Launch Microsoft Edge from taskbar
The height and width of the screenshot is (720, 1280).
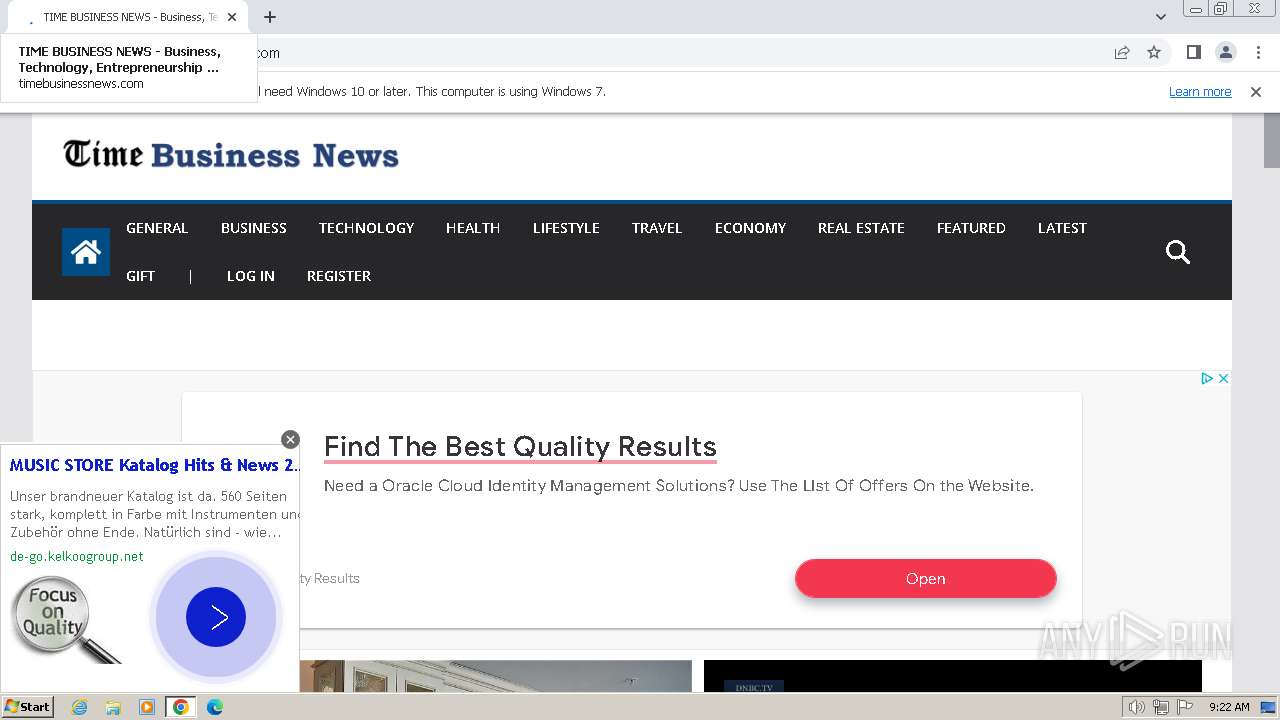pos(215,707)
